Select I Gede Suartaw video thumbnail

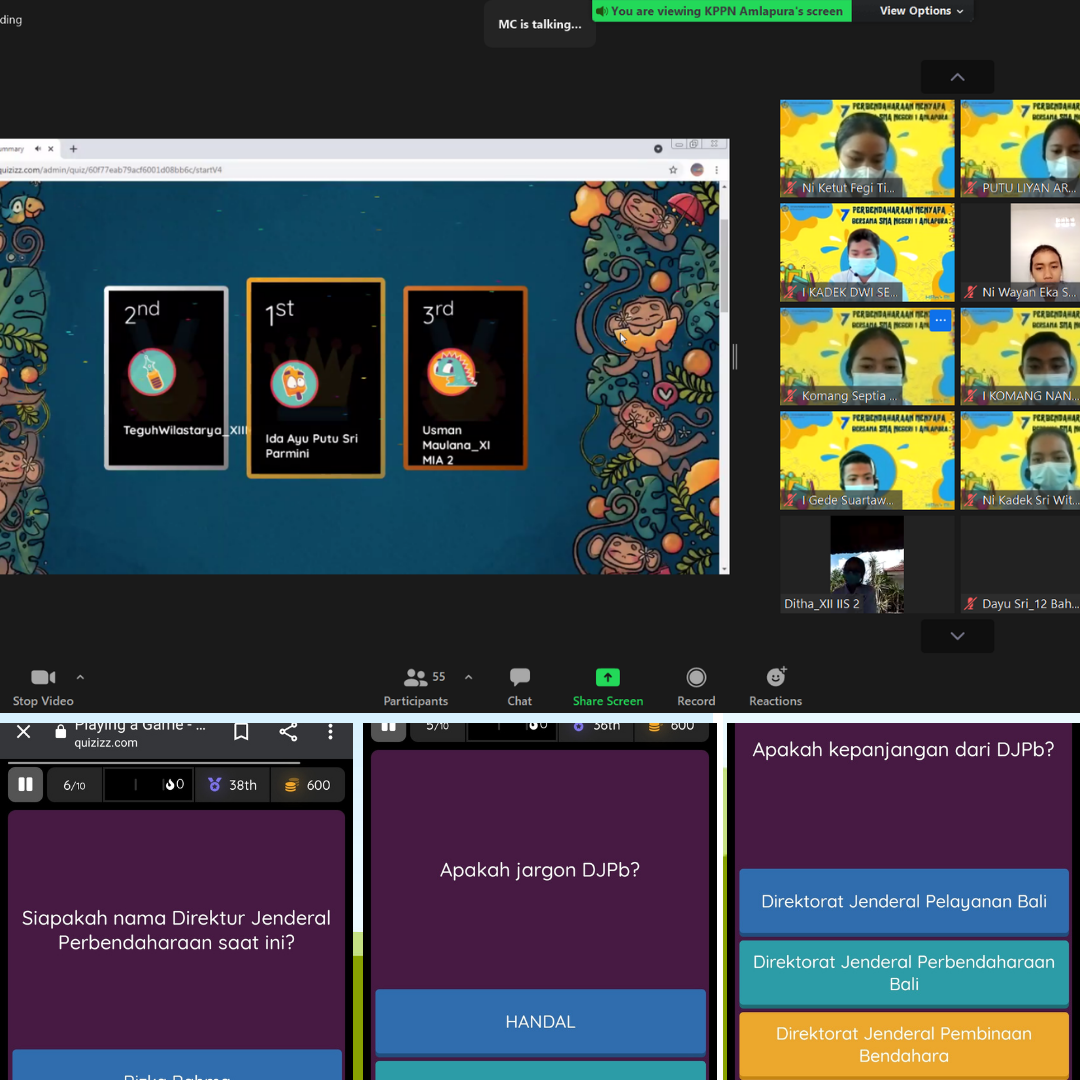(x=867, y=461)
